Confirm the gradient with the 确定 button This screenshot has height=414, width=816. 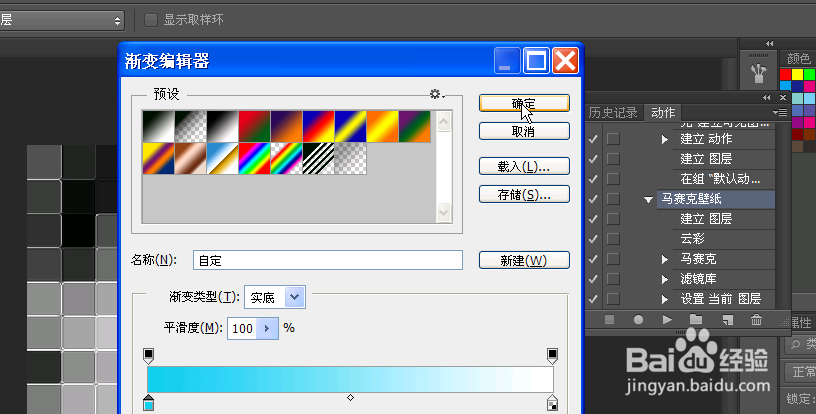pyautogui.click(x=524, y=103)
